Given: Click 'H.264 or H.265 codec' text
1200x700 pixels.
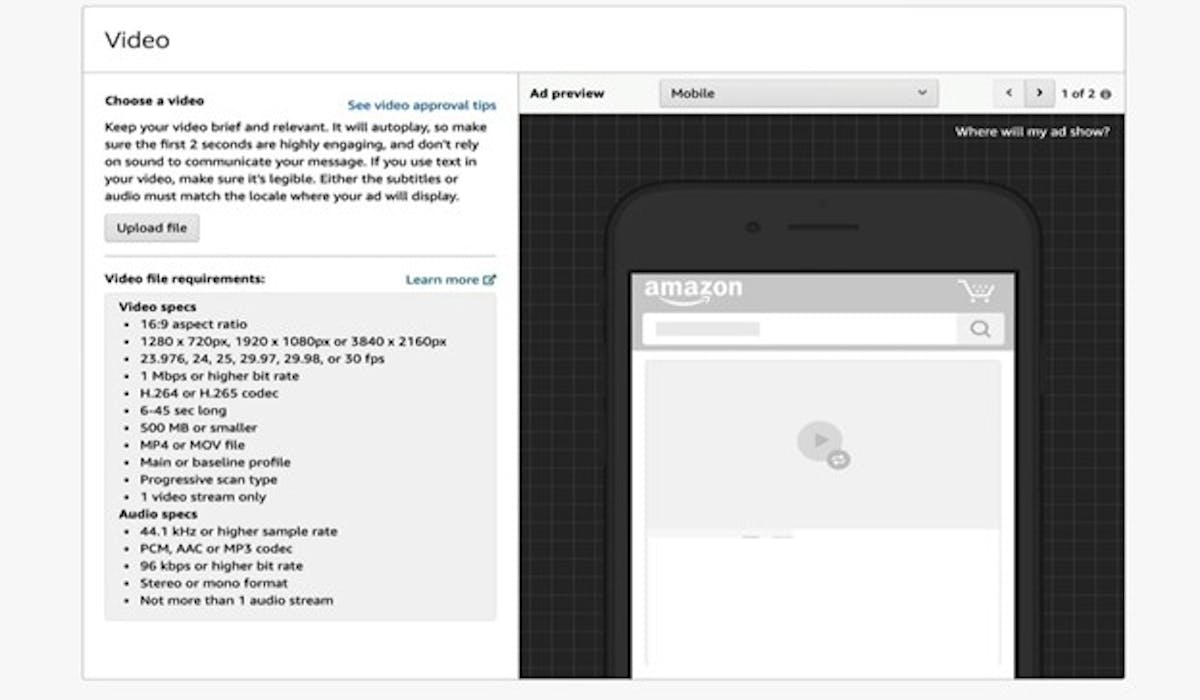Looking at the screenshot, I should [x=209, y=394].
